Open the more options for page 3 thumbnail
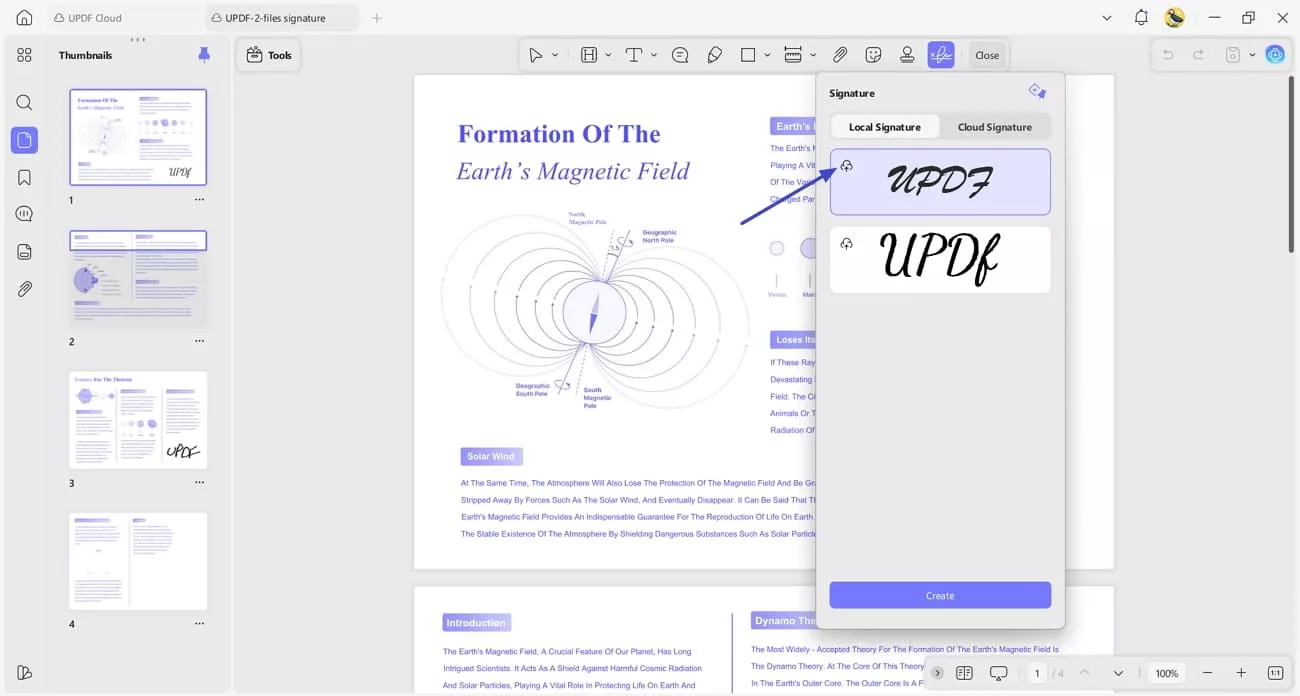 [199, 483]
